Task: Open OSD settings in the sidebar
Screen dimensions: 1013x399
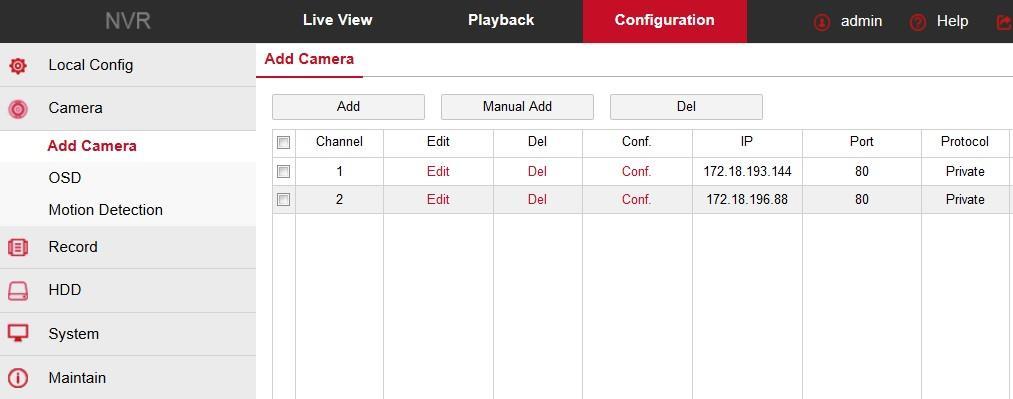Action: (65, 178)
